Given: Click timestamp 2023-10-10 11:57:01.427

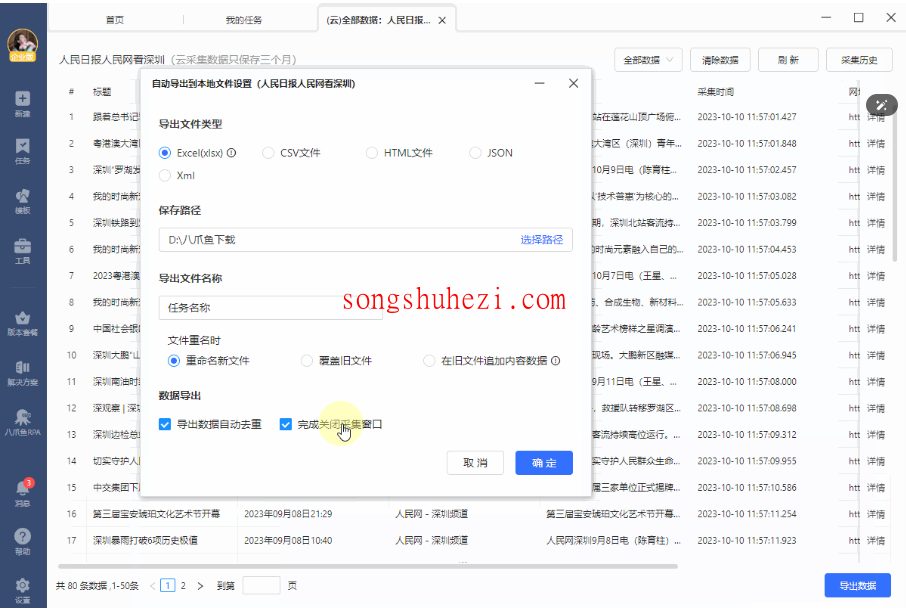Looking at the screenshot, I should [747, 117].
